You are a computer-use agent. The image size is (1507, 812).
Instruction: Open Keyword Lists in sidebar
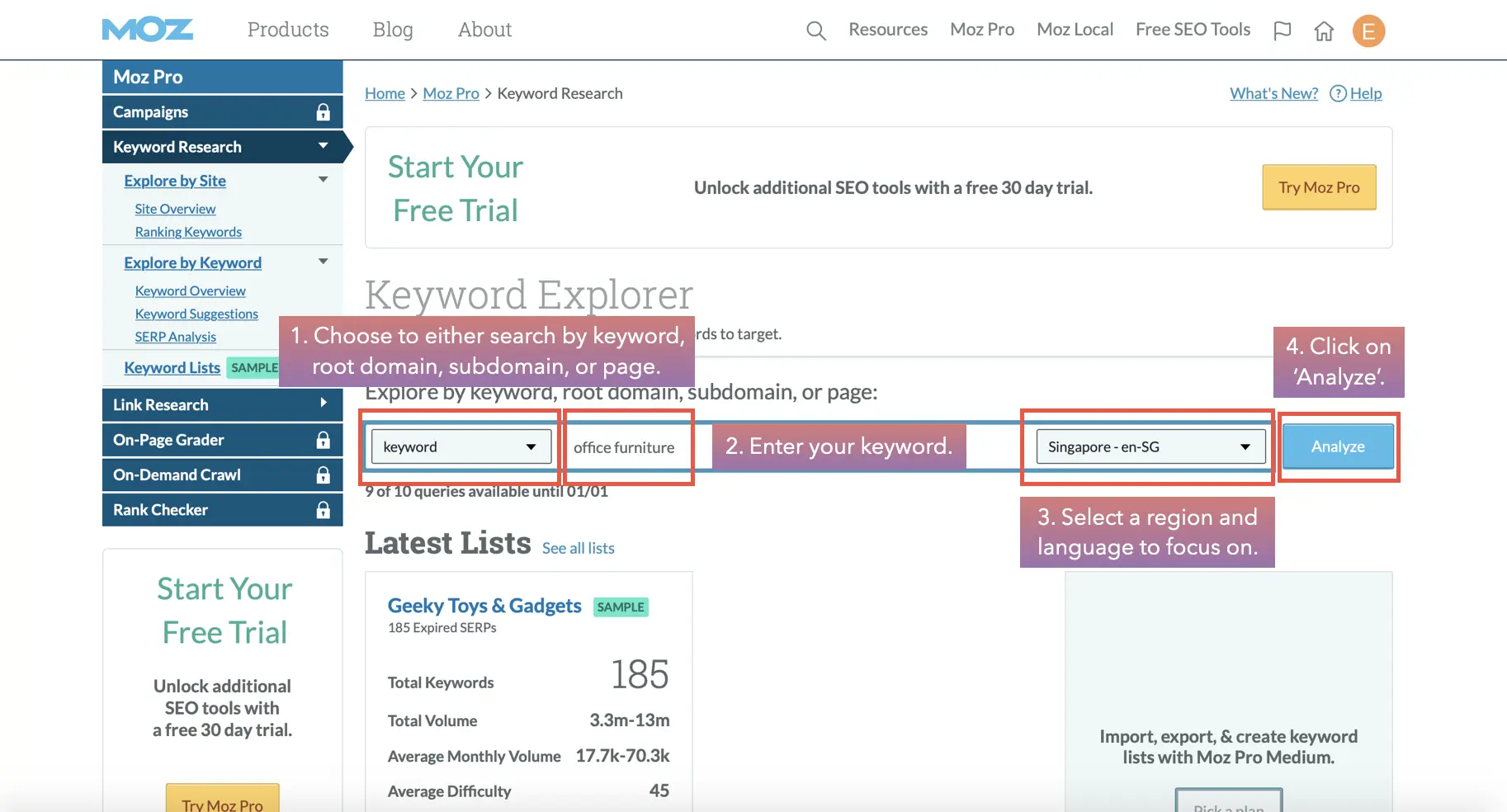(x=172, y=367)
